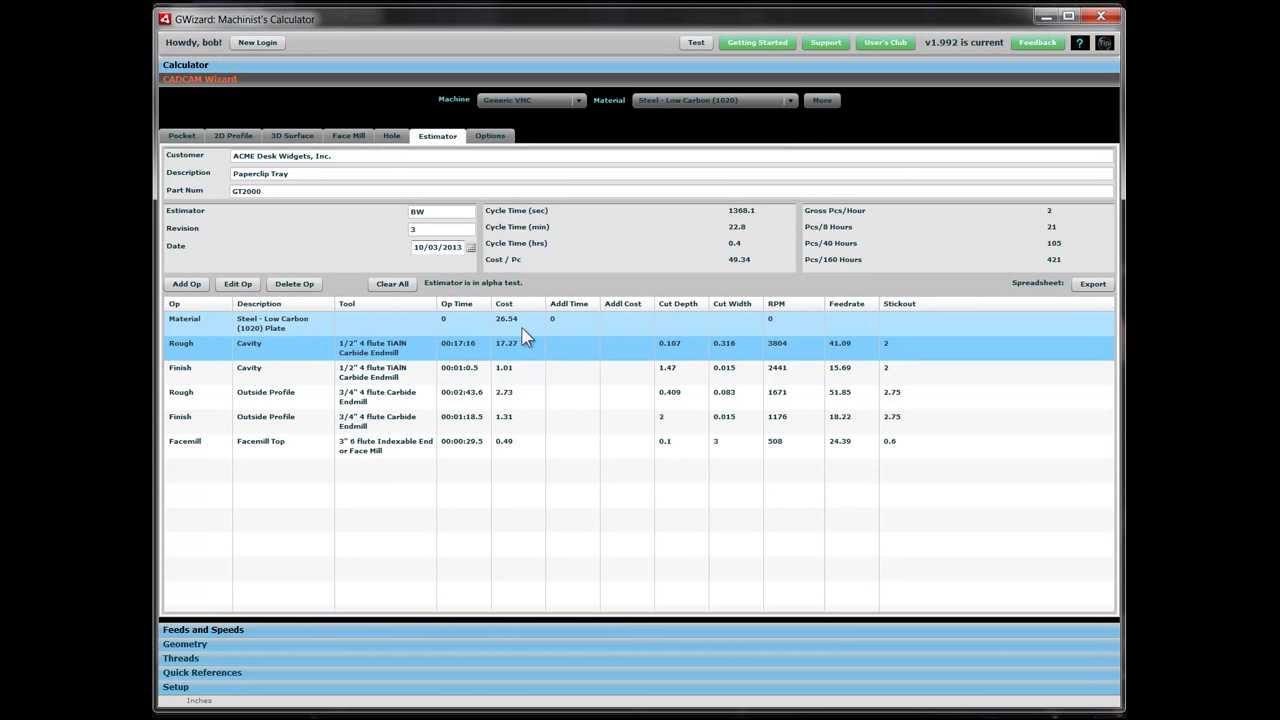Click the Cut Width column header

(x=736, y=304)
